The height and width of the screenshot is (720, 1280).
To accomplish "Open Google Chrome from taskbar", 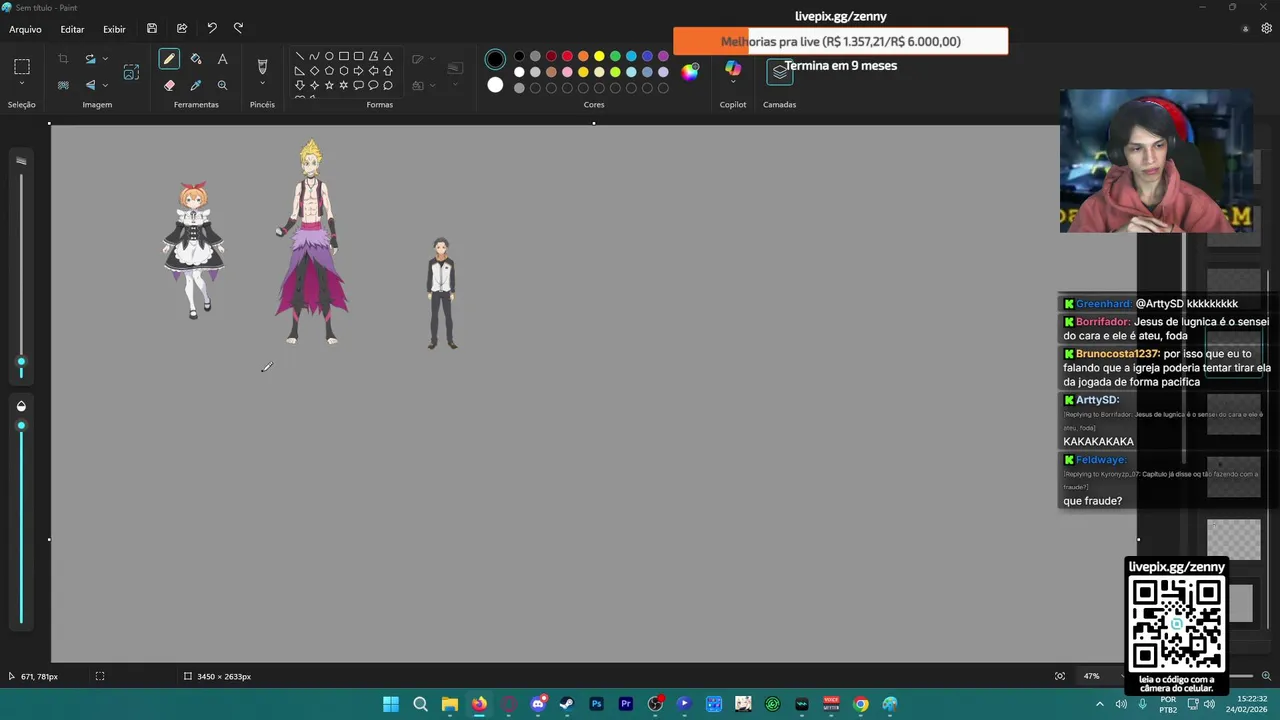I will pos(861,704).
